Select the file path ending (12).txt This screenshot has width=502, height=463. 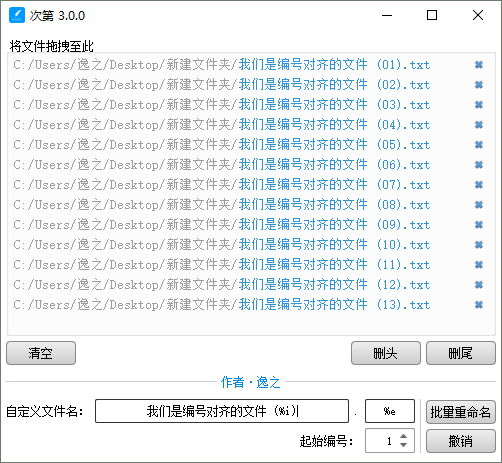(x=222, y=285)
